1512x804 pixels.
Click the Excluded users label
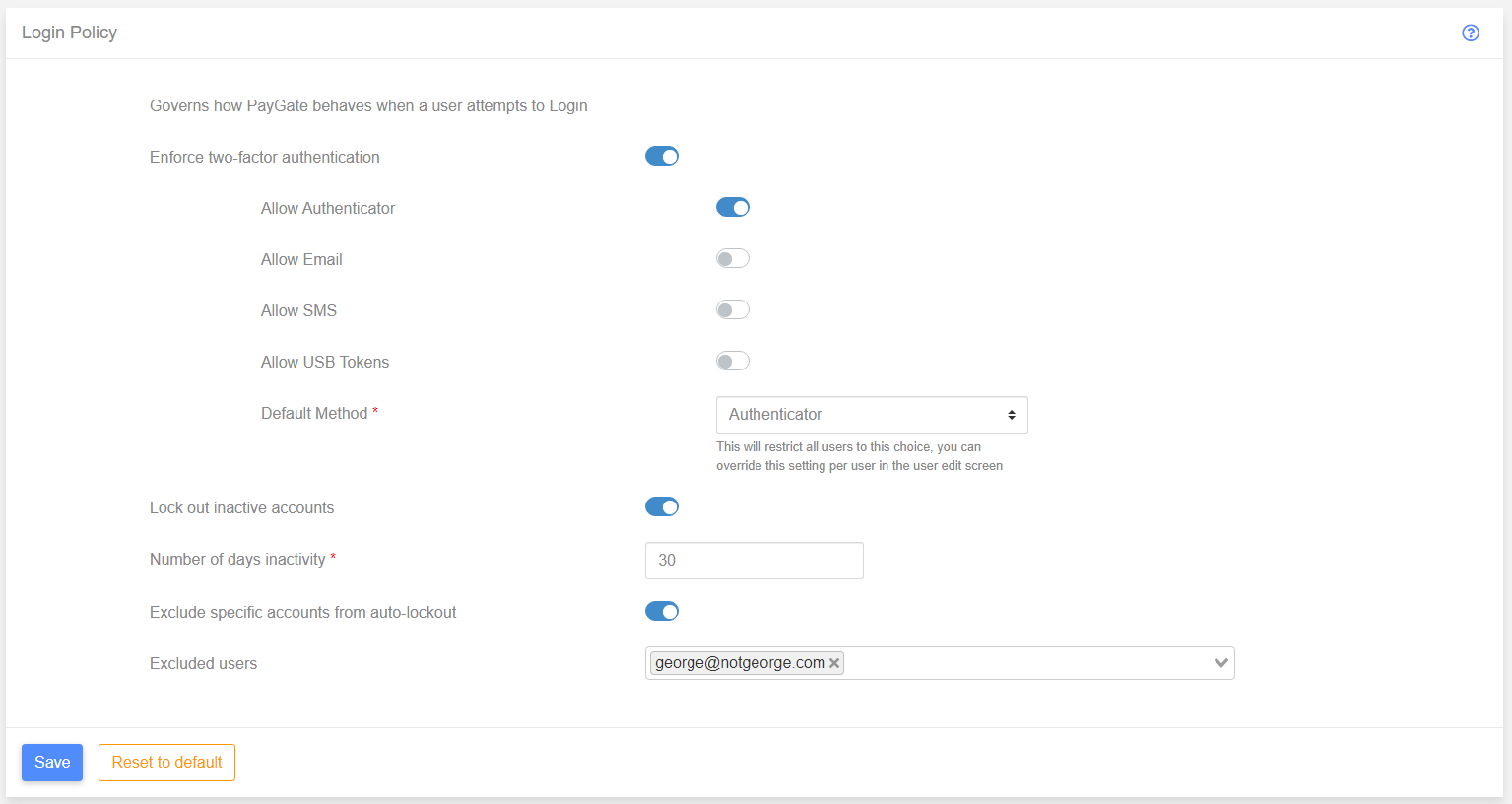203,664
